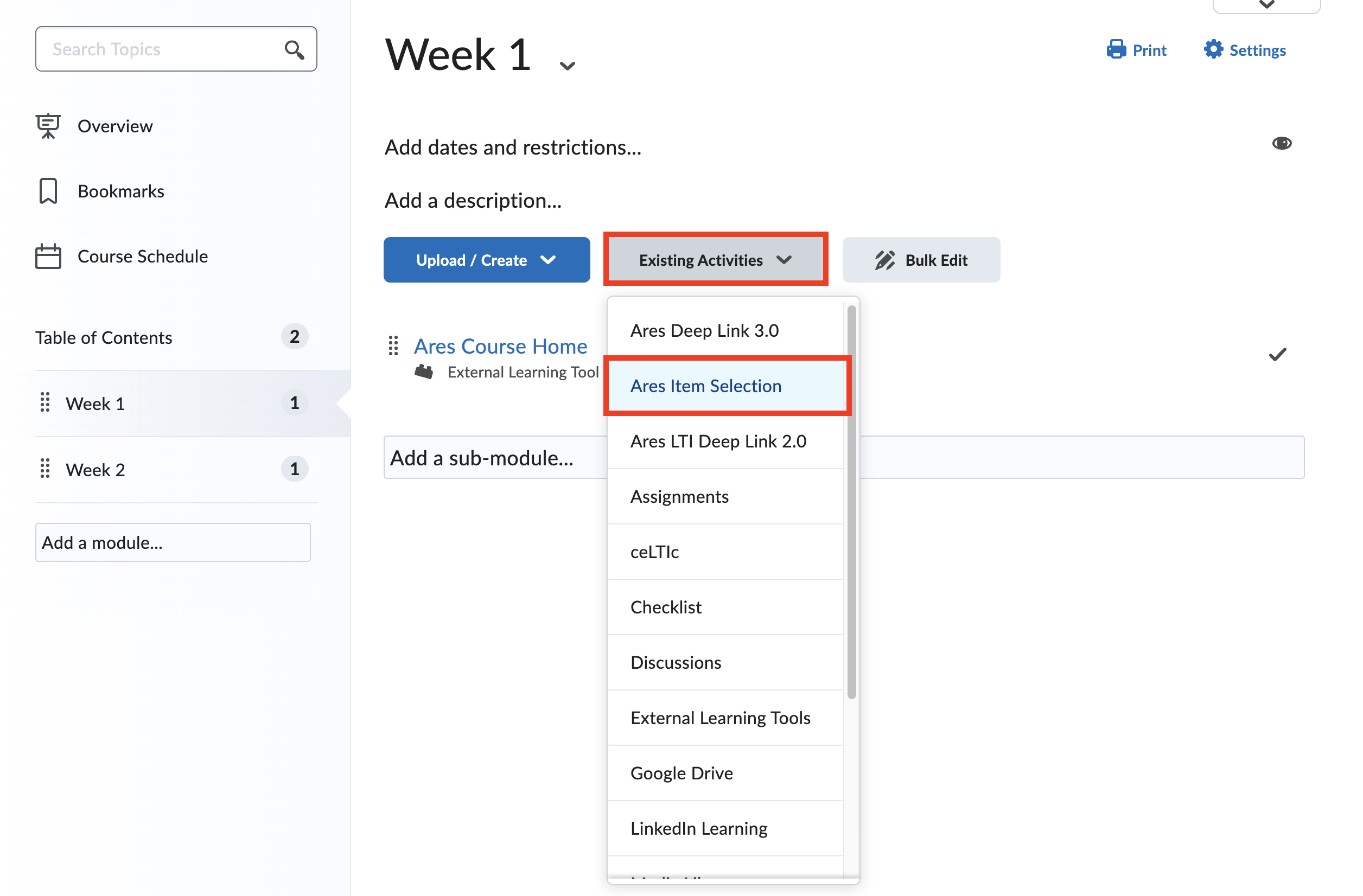Open the Upload / Create dropdown
The width and height of the screenshot is (1363, 896).
click(x=486, y=260)
